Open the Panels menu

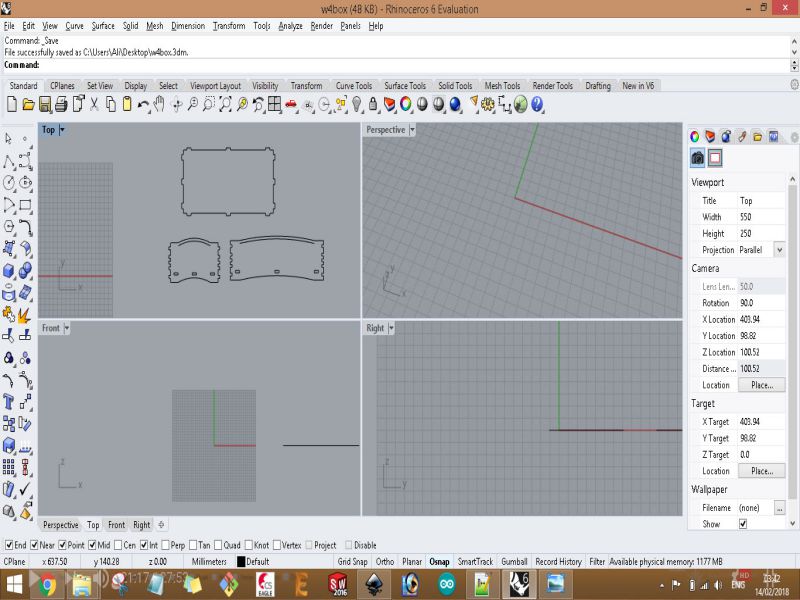point(351,26)
